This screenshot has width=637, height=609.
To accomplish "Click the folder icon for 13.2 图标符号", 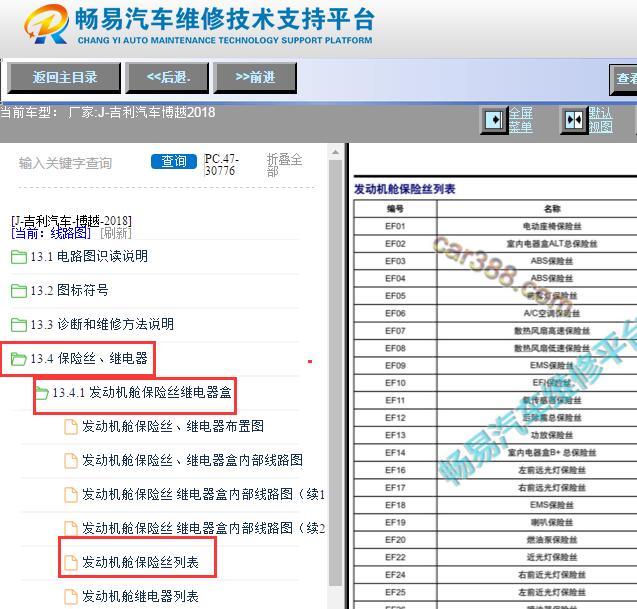I will pos(19,291).
